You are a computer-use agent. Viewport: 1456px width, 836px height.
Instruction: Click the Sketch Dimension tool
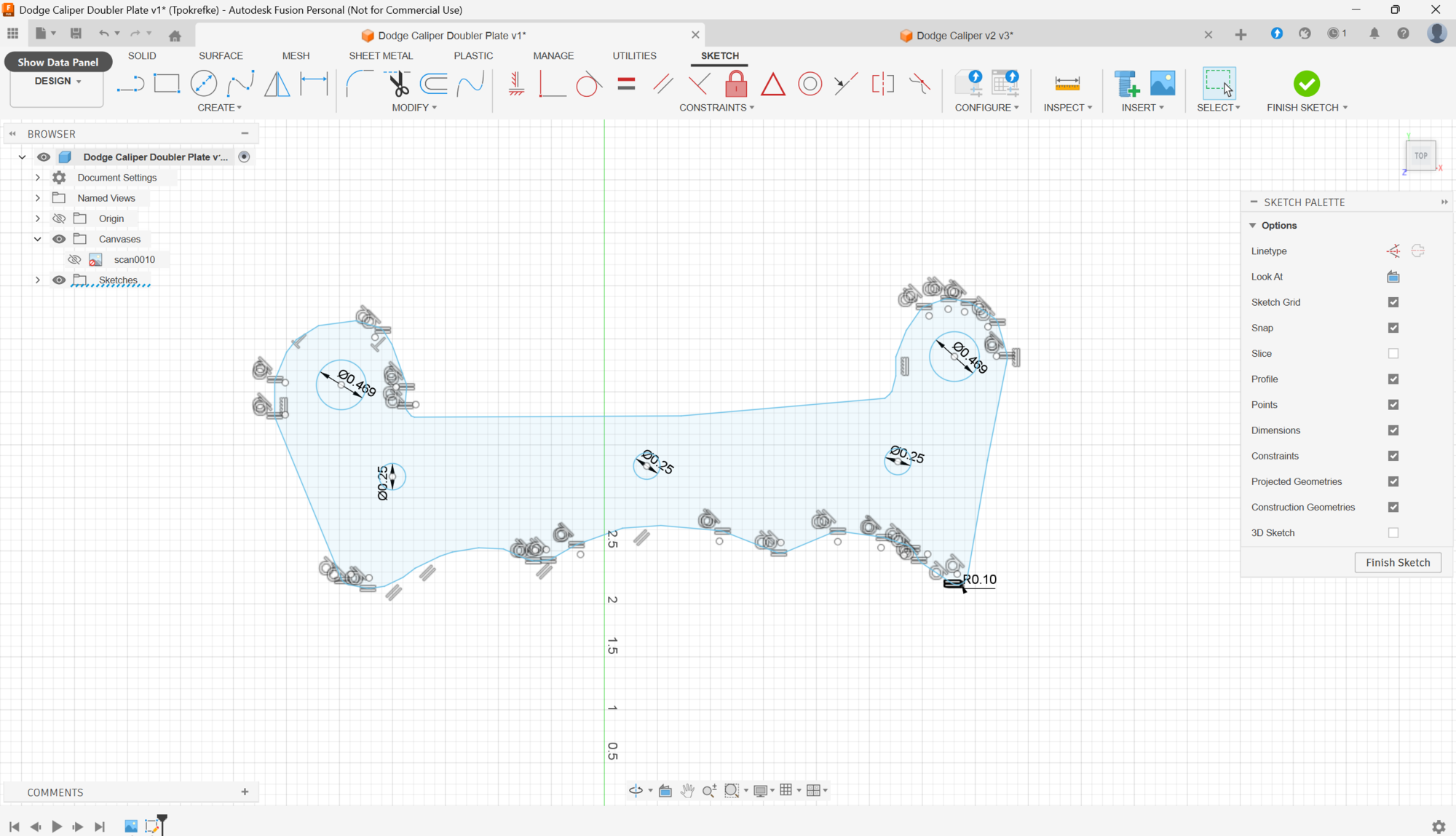tap(314, 84)
